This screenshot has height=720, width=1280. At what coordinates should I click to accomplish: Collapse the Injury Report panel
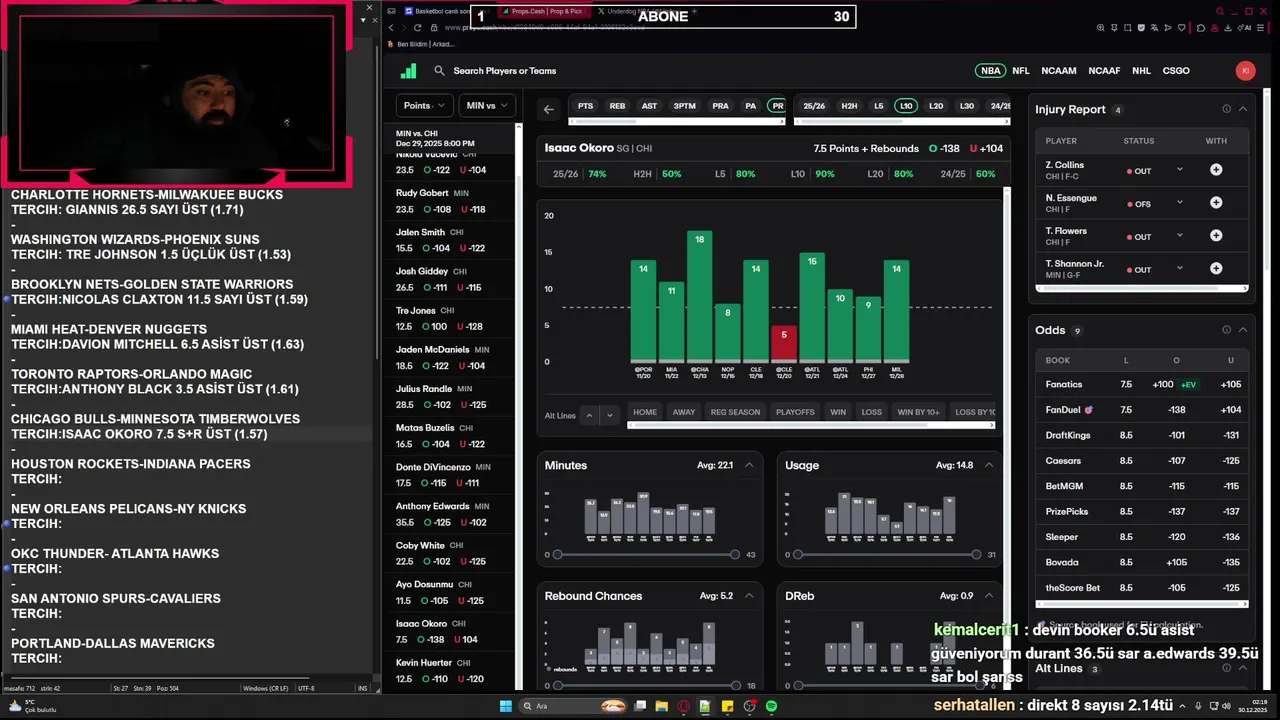click(x=1243, y=109)
